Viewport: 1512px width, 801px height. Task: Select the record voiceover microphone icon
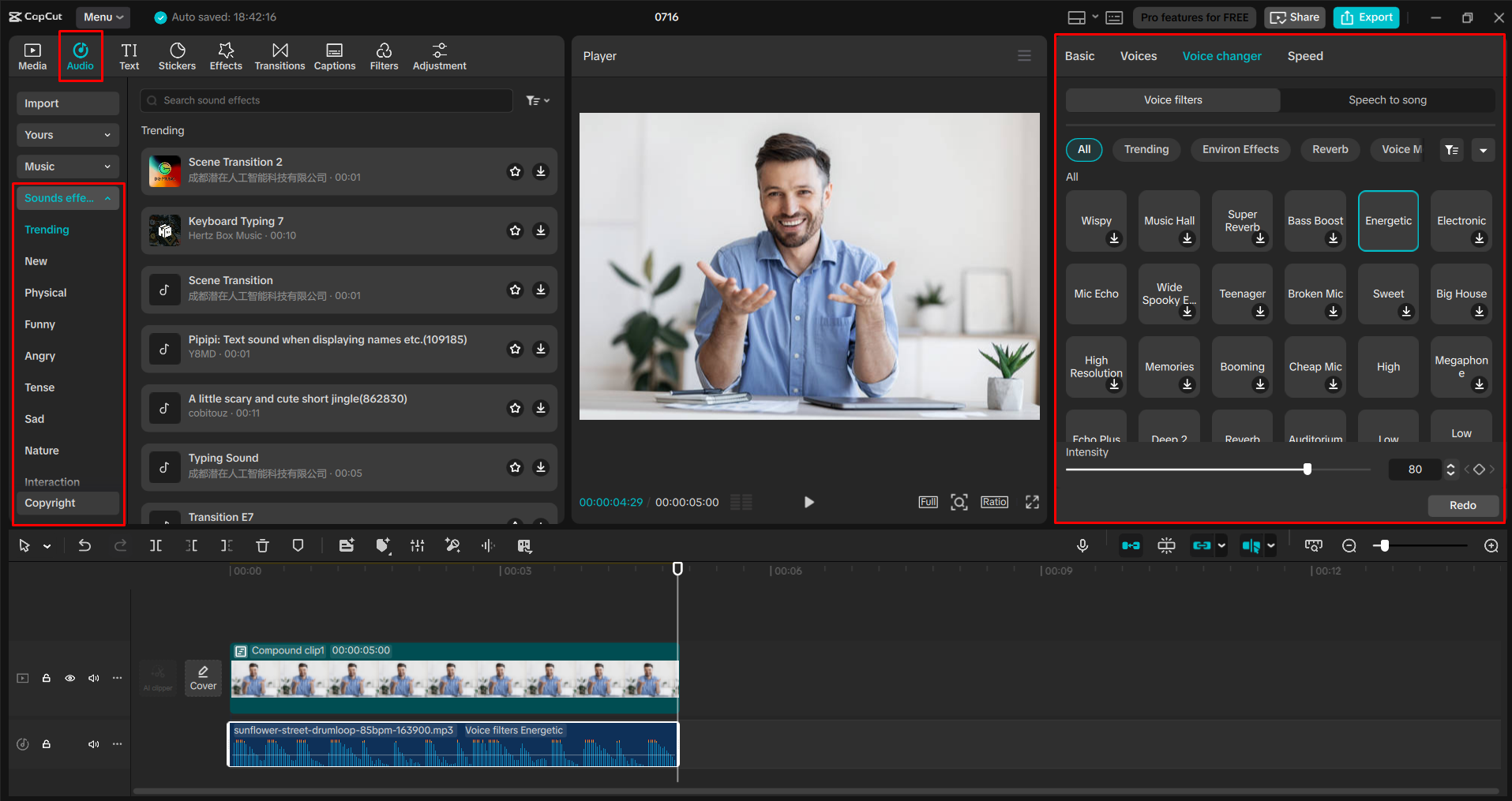coord(1082,545)
